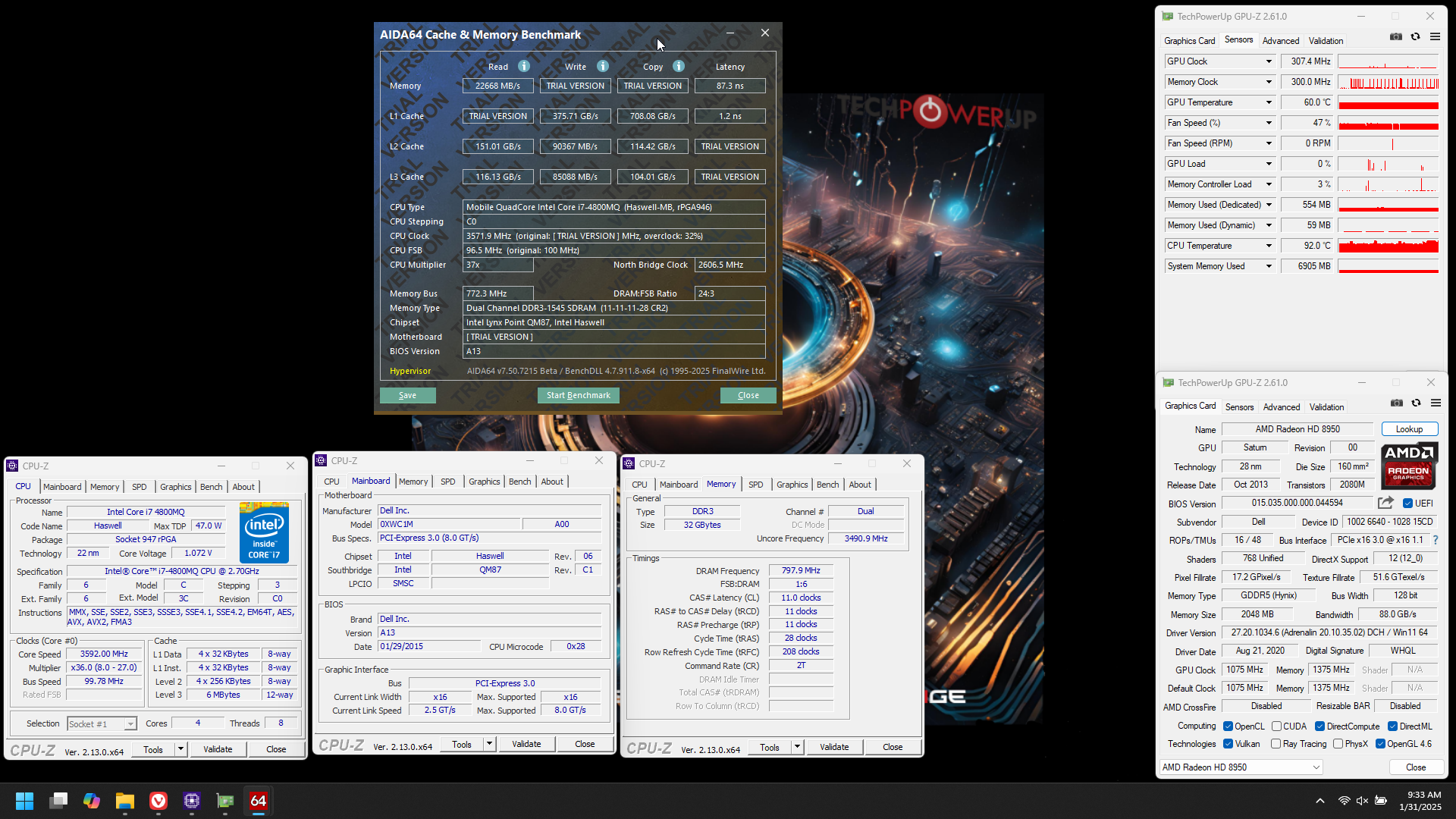Open Validation tab in lower GPU-Z window
The height and width of the screenshot is (819, 1456).
click(x=1326, y=407)
